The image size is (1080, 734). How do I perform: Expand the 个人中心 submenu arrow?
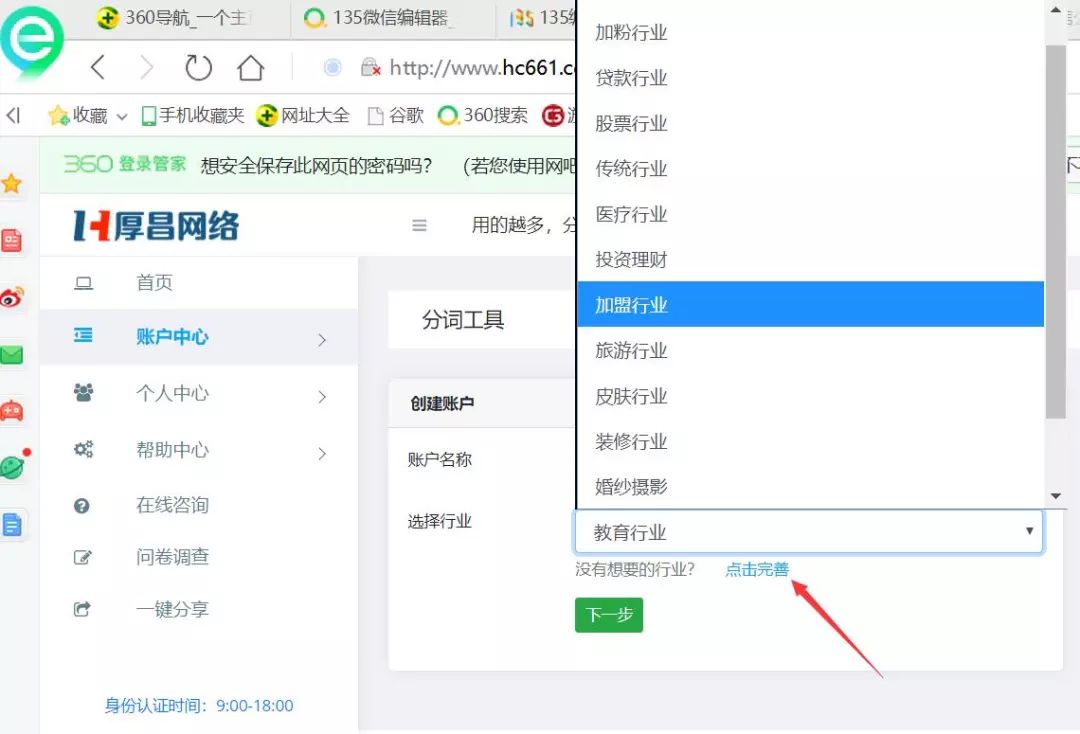[x=322, y=397]
